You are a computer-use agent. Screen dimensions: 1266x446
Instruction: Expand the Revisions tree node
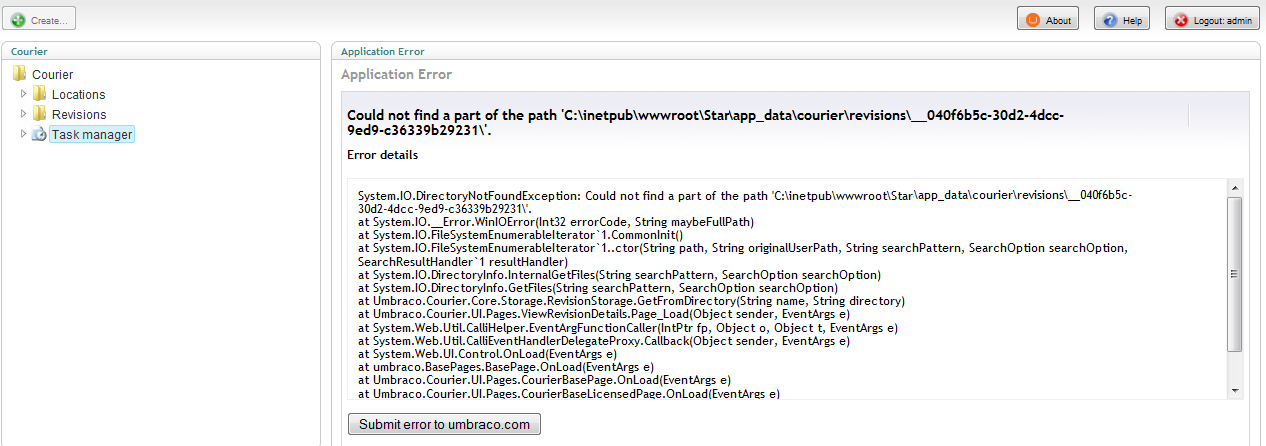(24, 113)
